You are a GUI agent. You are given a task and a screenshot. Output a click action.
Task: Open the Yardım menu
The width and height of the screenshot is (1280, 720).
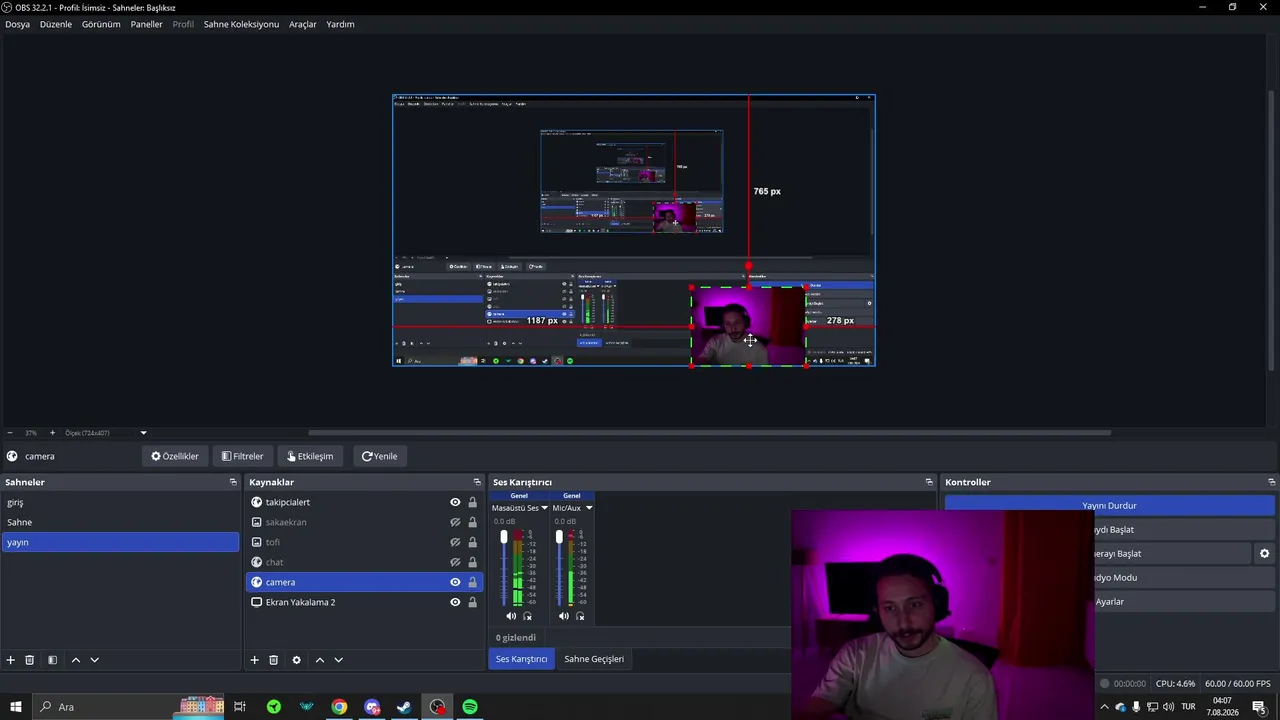(340, 24)
